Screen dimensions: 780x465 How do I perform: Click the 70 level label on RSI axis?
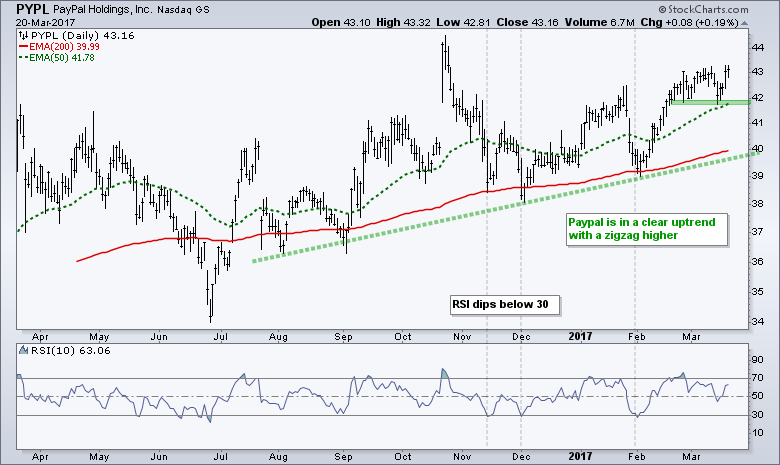click(x=757, y=378)
